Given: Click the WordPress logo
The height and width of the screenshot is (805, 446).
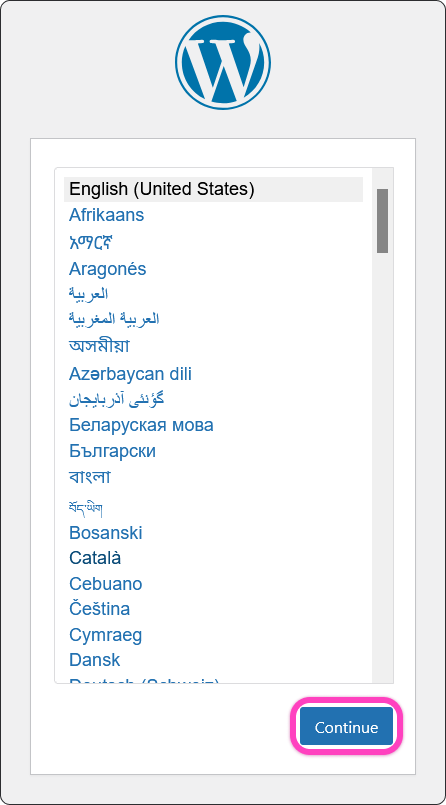Looking at the screenshot, I should click(x=223, y=63).
